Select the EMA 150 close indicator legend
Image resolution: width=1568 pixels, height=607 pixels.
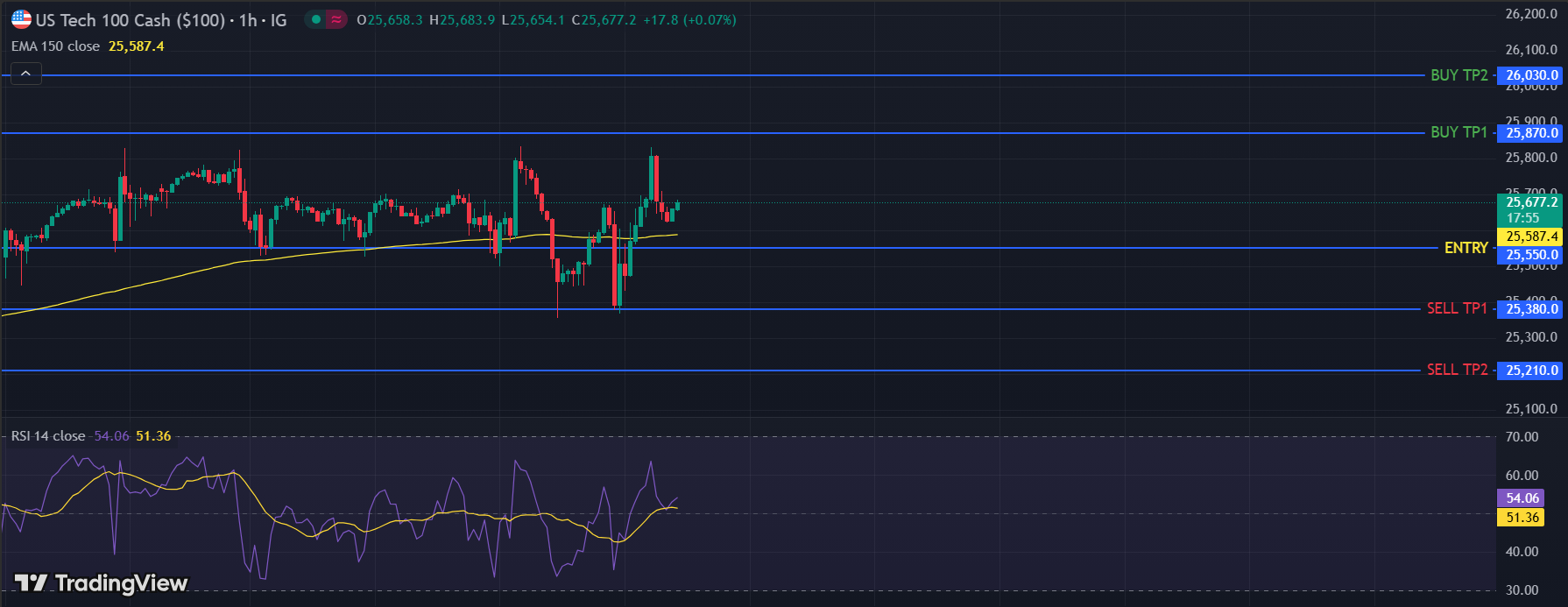tap(56, 46)
